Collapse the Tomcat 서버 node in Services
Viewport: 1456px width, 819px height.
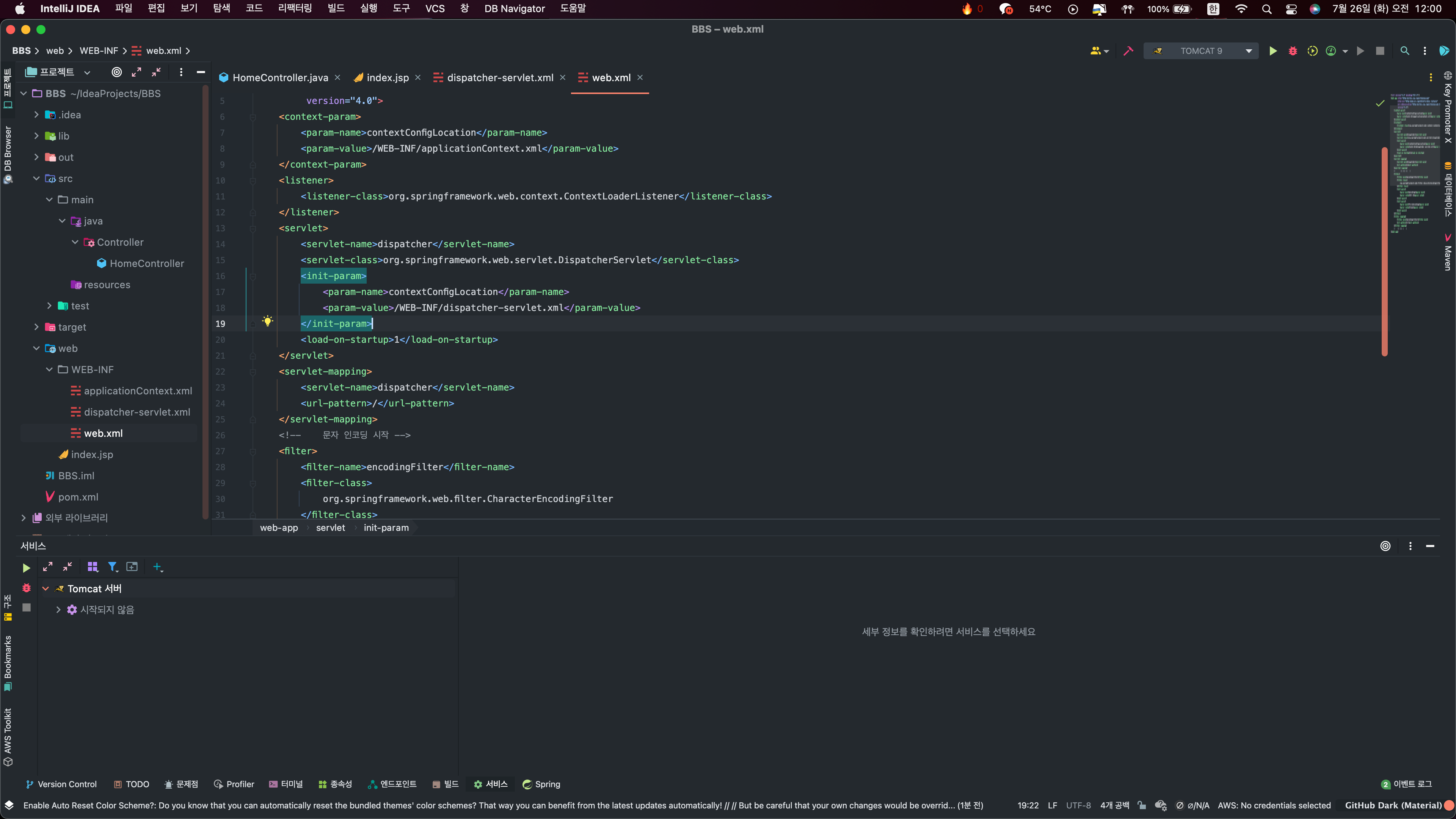46,588
